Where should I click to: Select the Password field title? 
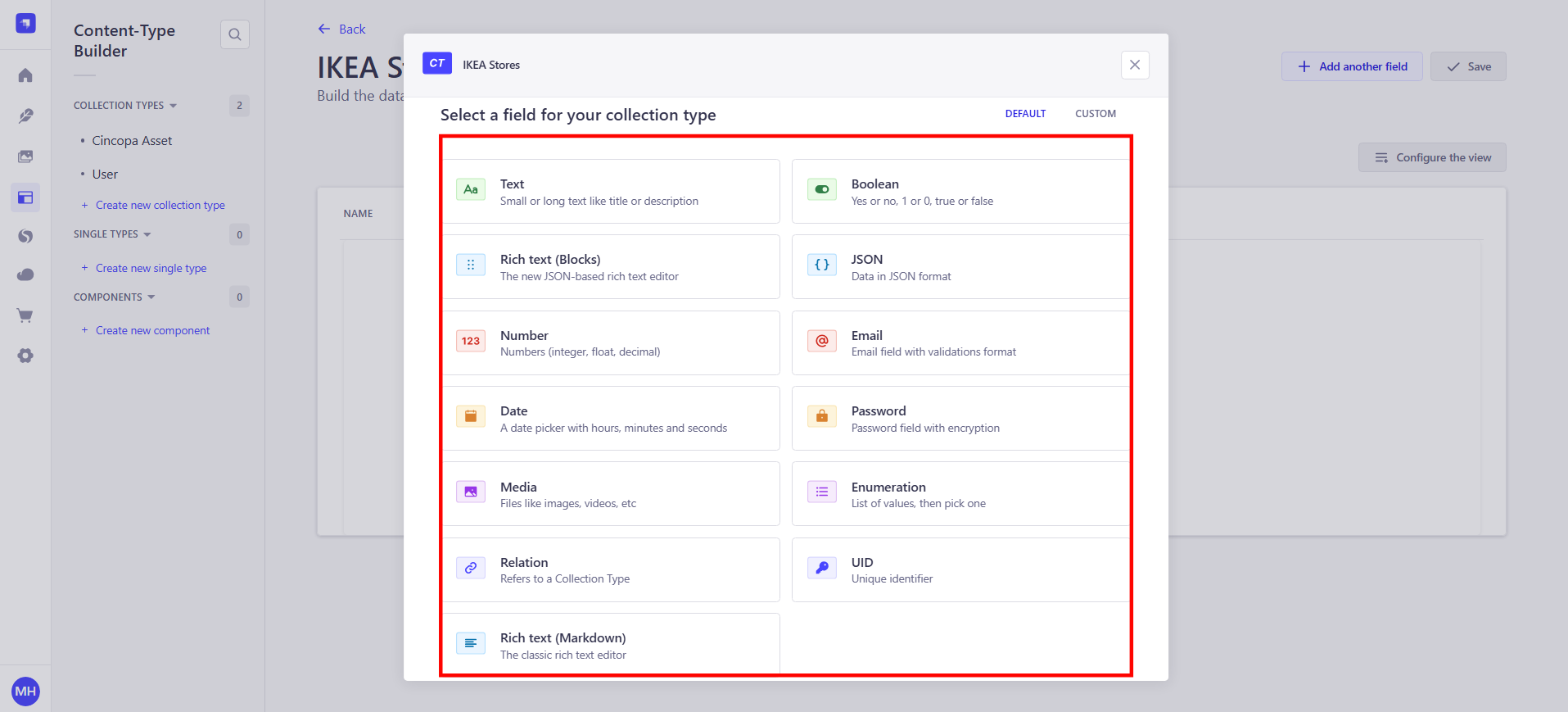coord(879,411)
